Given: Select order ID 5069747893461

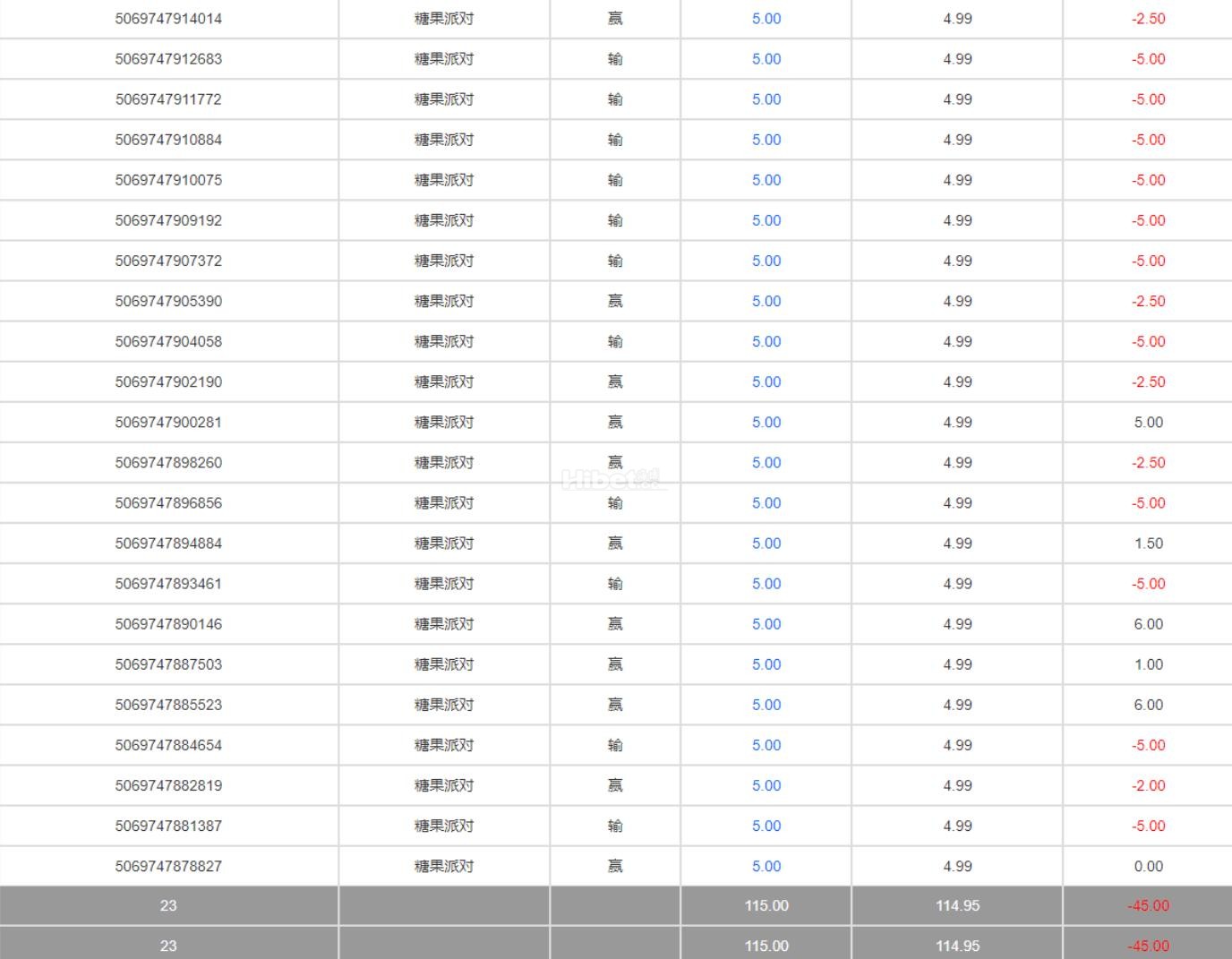Looking at the screenshot, I should pyautogui.click(x=168, y=583).
